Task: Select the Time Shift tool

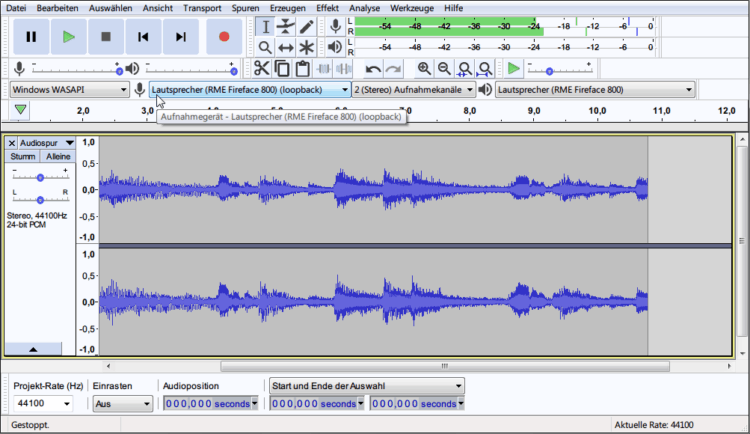Action: 286,47
